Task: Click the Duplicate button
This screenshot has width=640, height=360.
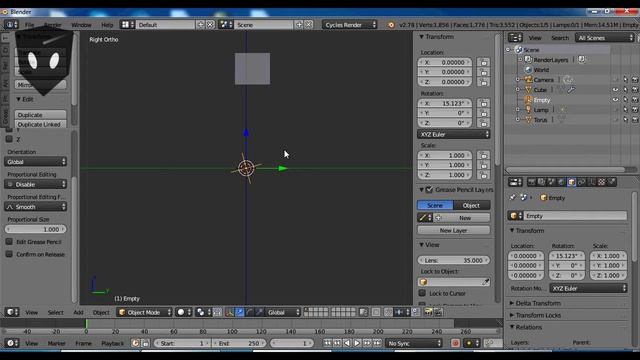Action: 40,115
